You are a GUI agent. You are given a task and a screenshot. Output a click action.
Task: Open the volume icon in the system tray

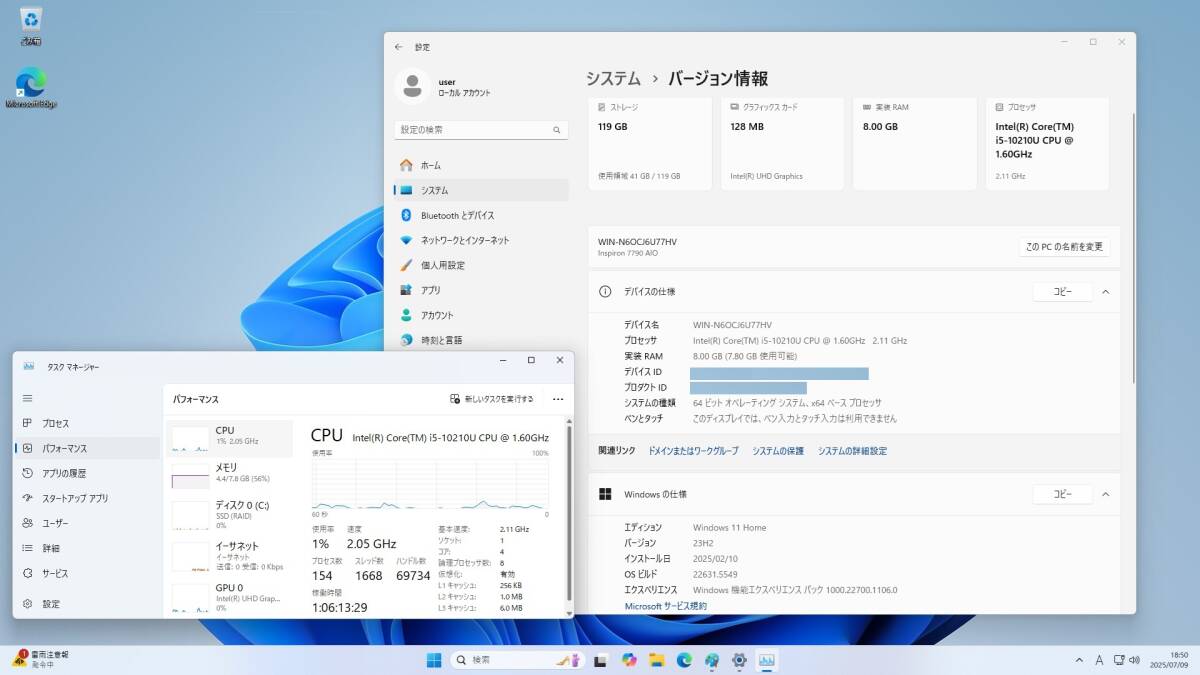[x=1134, y=660]
